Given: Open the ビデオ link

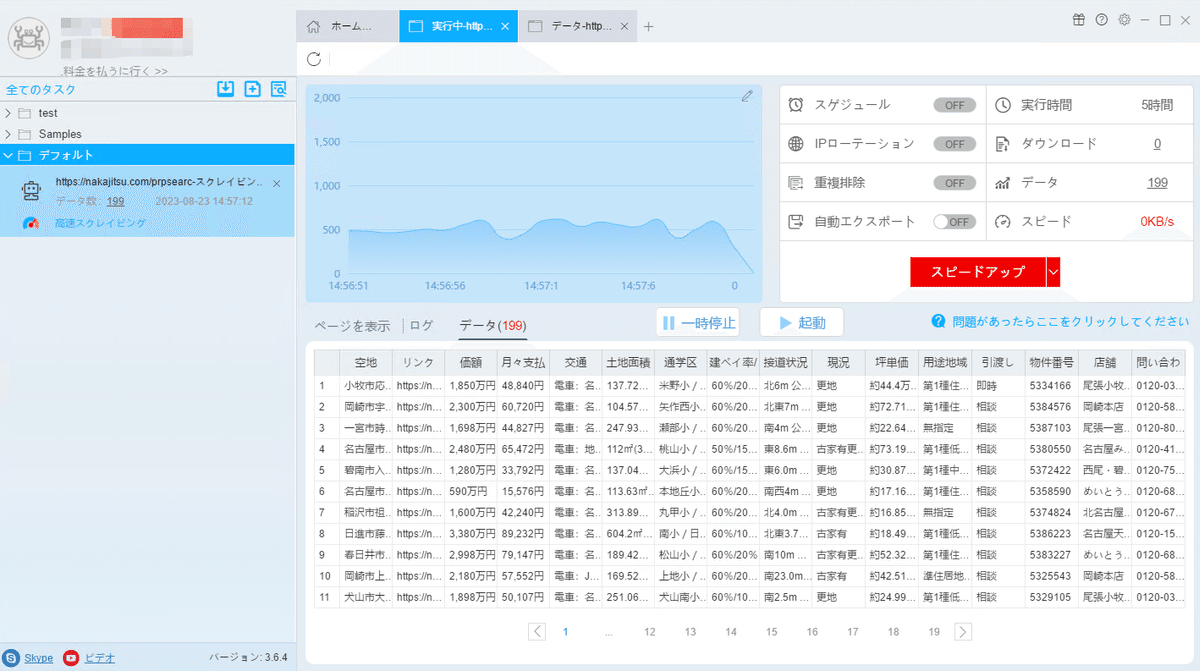Looking at the screenshot, I should point(99,658).
